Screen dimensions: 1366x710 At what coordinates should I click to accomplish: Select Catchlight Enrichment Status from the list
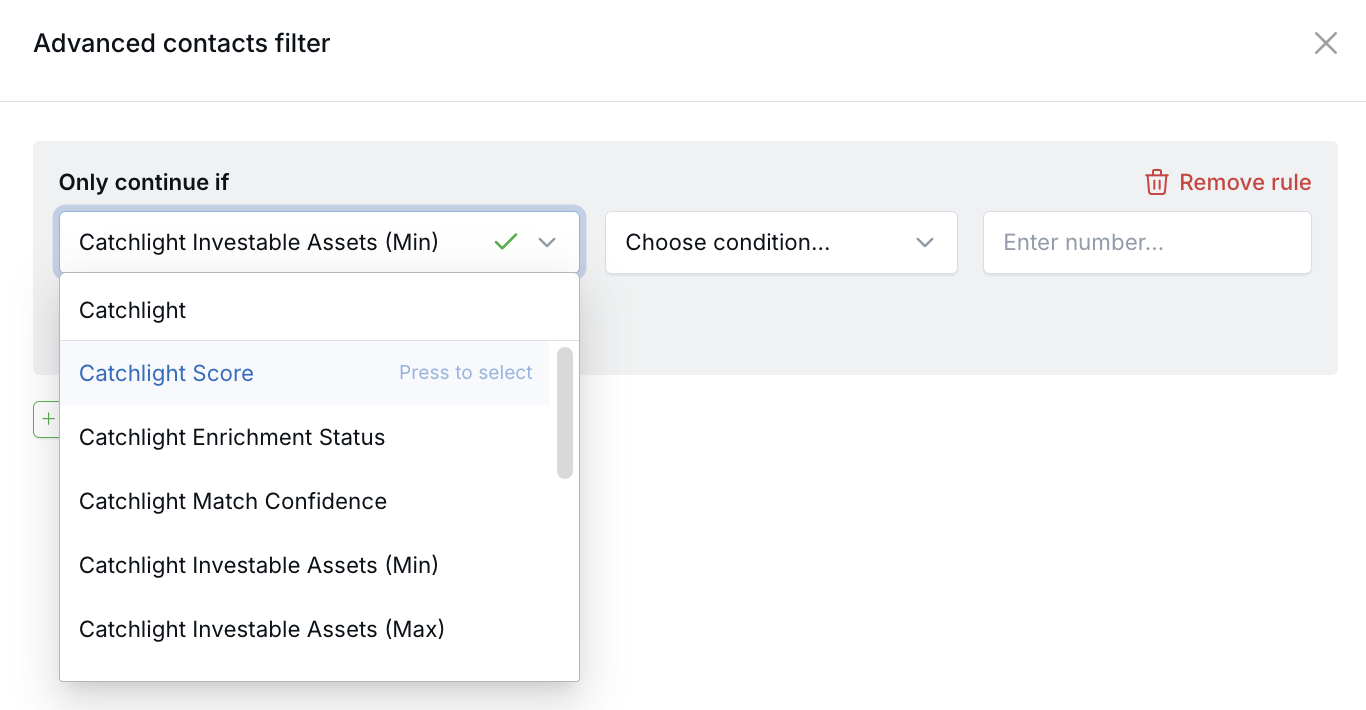click(232, 437)
